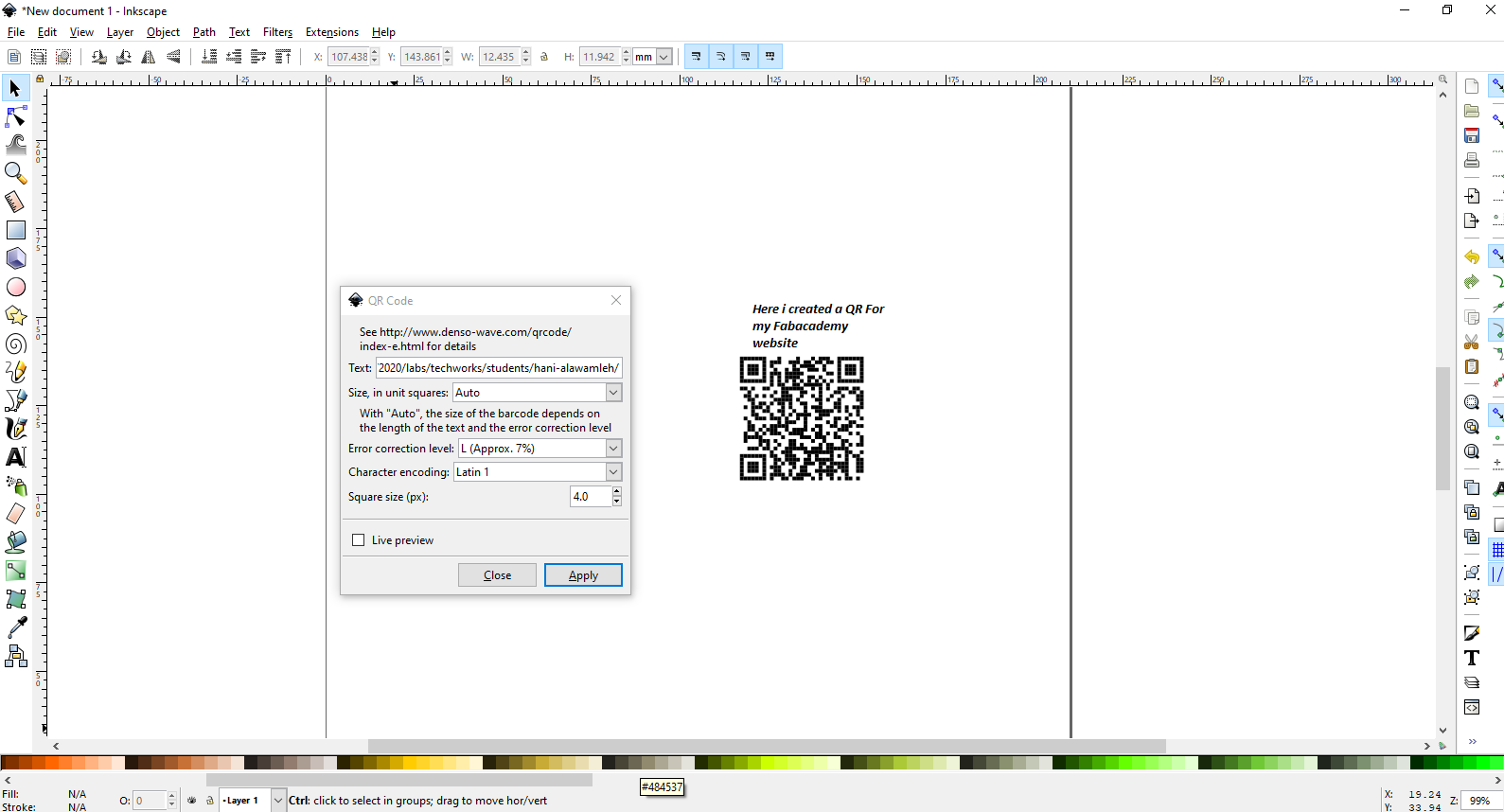The width and height of the screenshot is (1504, 812).
Task: Toggle current layer visibility eye
Action: tap(192, 801)
